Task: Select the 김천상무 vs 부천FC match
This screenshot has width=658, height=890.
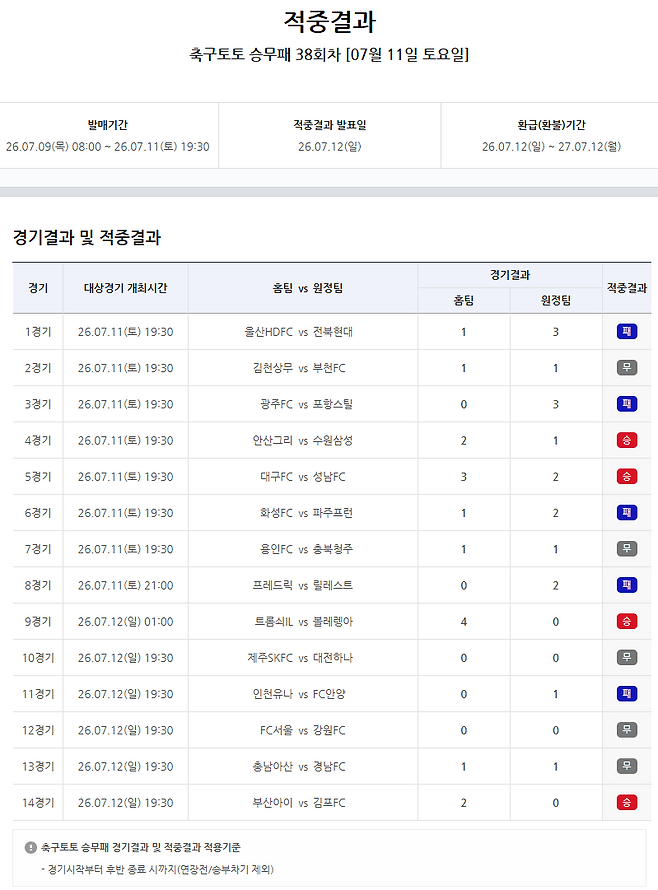Action: [299, 368]
